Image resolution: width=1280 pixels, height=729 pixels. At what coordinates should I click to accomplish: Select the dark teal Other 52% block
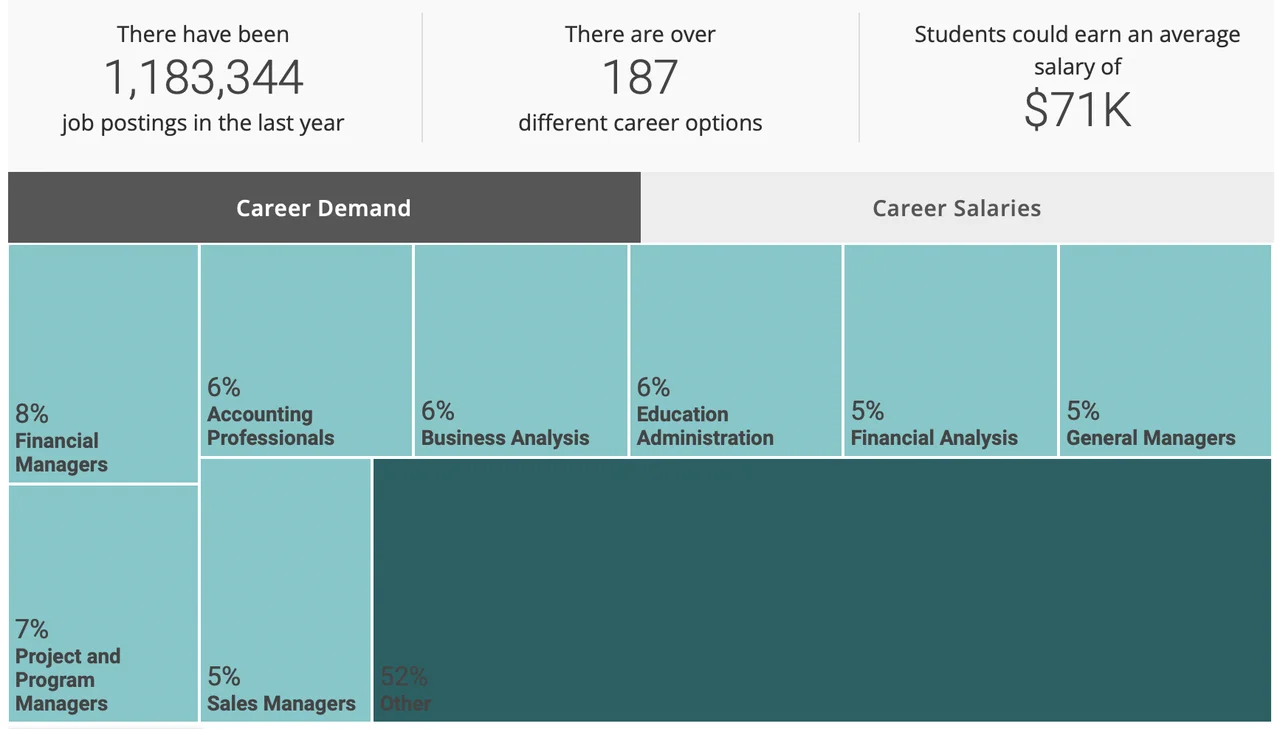click(x=822, y=590)
